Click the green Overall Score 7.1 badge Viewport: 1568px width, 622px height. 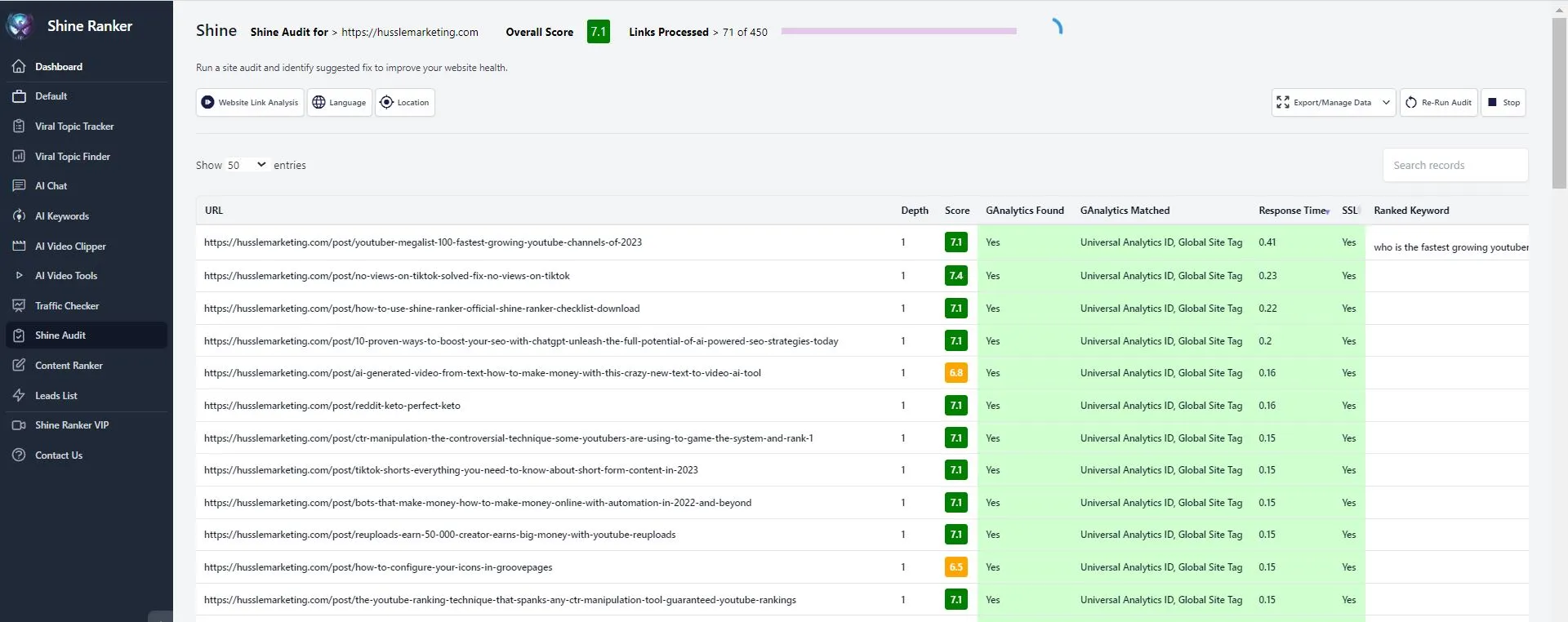point(599,32)
